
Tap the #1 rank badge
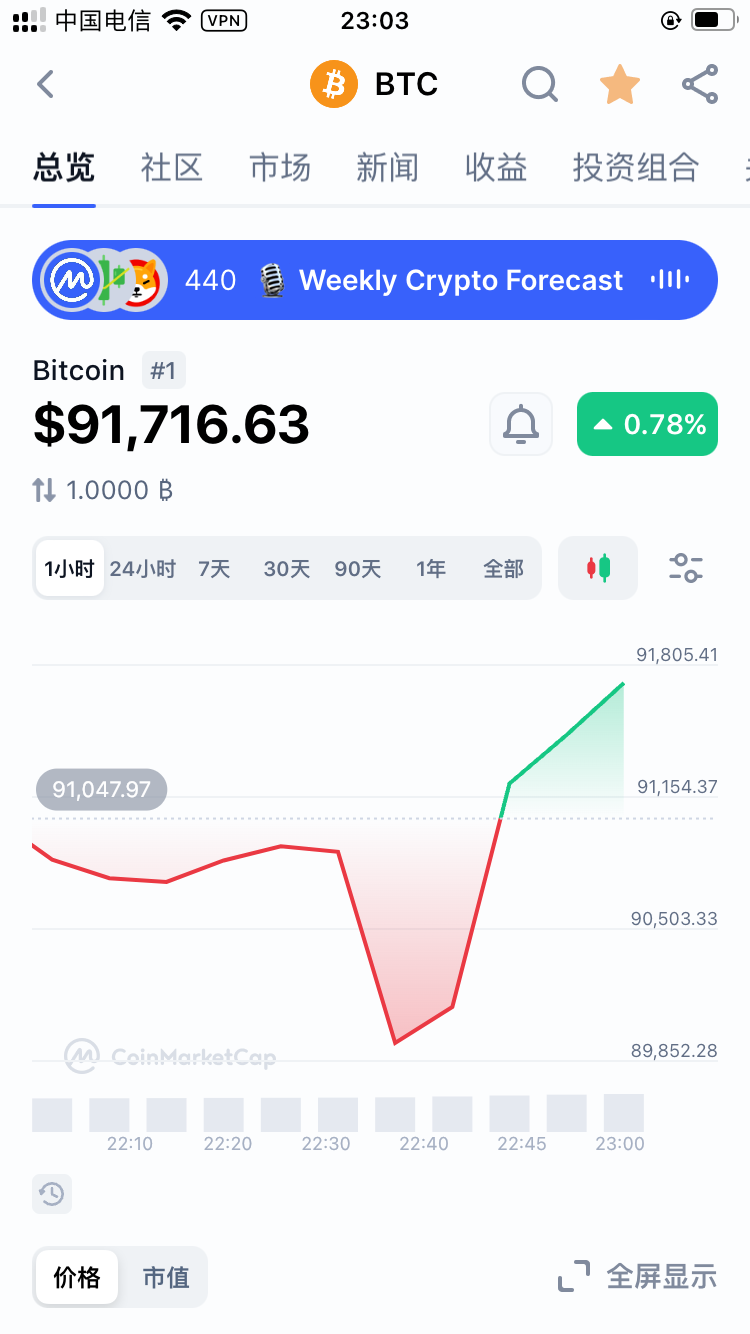[x=163, y=371]
